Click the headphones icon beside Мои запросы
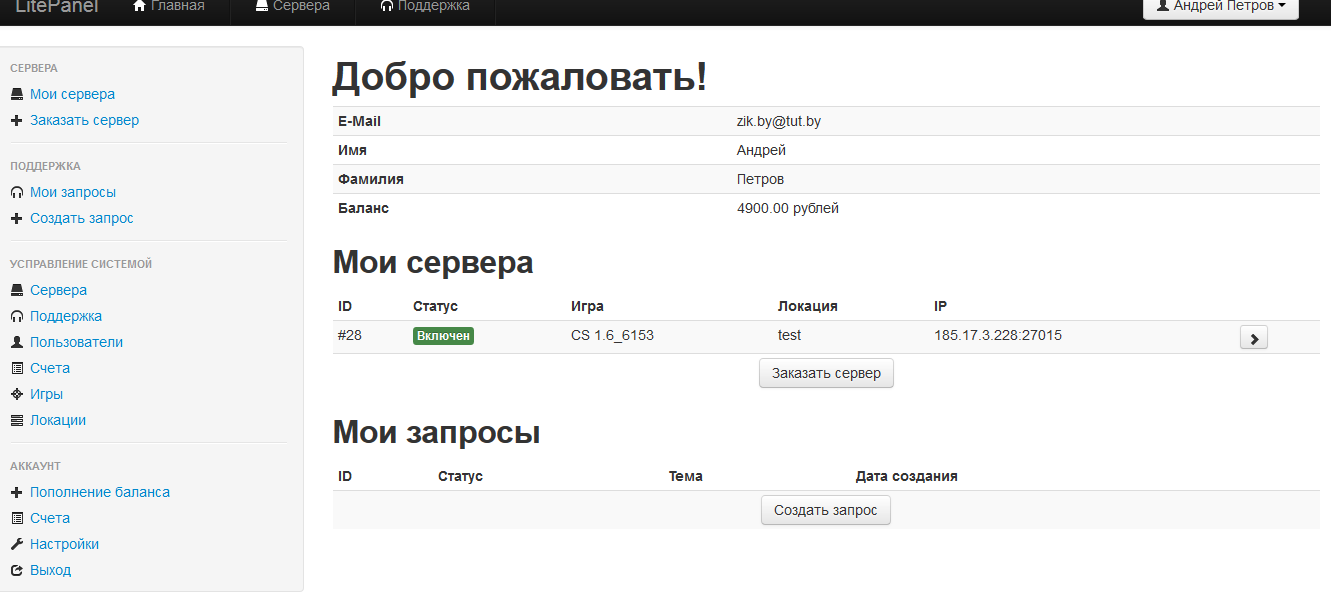 click(x=17, y=192)
